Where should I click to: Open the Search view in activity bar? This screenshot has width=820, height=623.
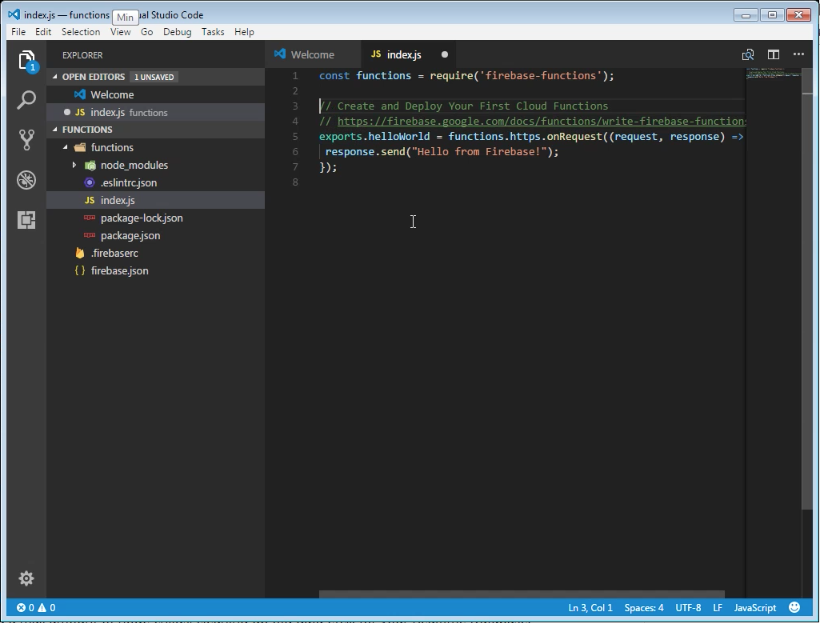(26, 100)
